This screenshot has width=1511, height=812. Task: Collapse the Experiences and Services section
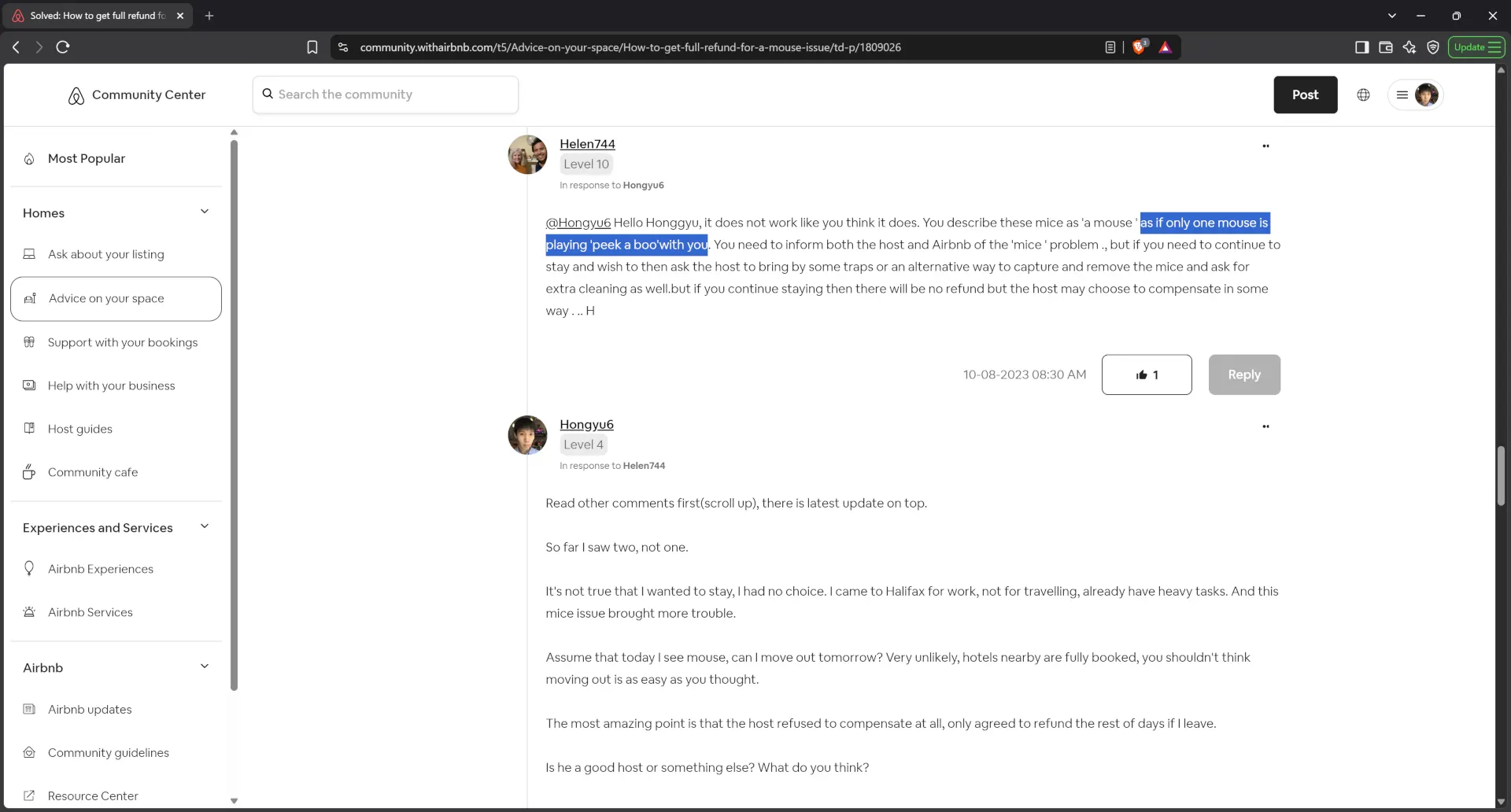tap(205, 526)
